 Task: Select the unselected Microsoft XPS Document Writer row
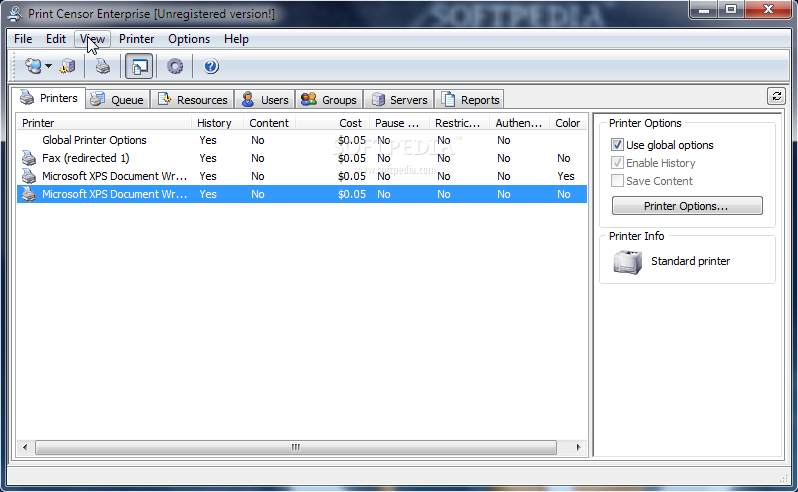(302, 176)
